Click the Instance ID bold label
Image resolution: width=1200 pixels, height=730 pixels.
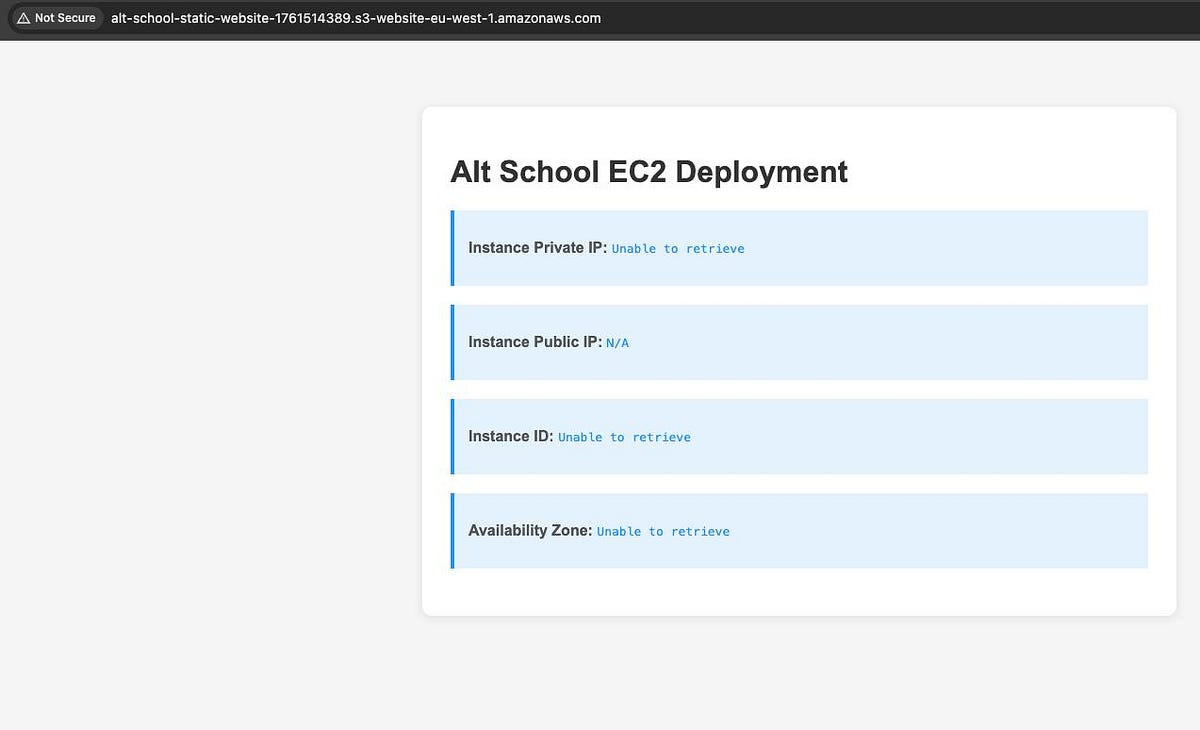tap(510, 436)
